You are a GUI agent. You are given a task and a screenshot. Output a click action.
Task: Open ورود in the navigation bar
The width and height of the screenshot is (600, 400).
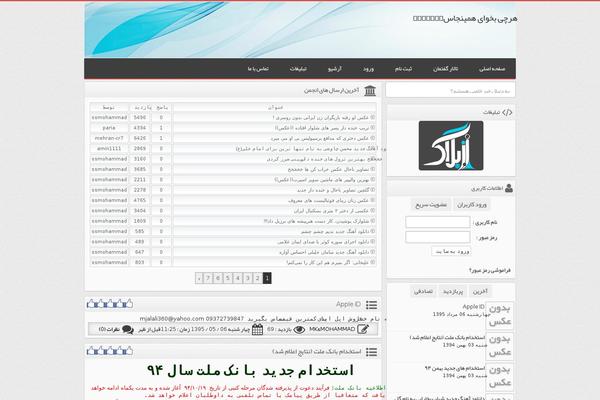coord(368,69)
